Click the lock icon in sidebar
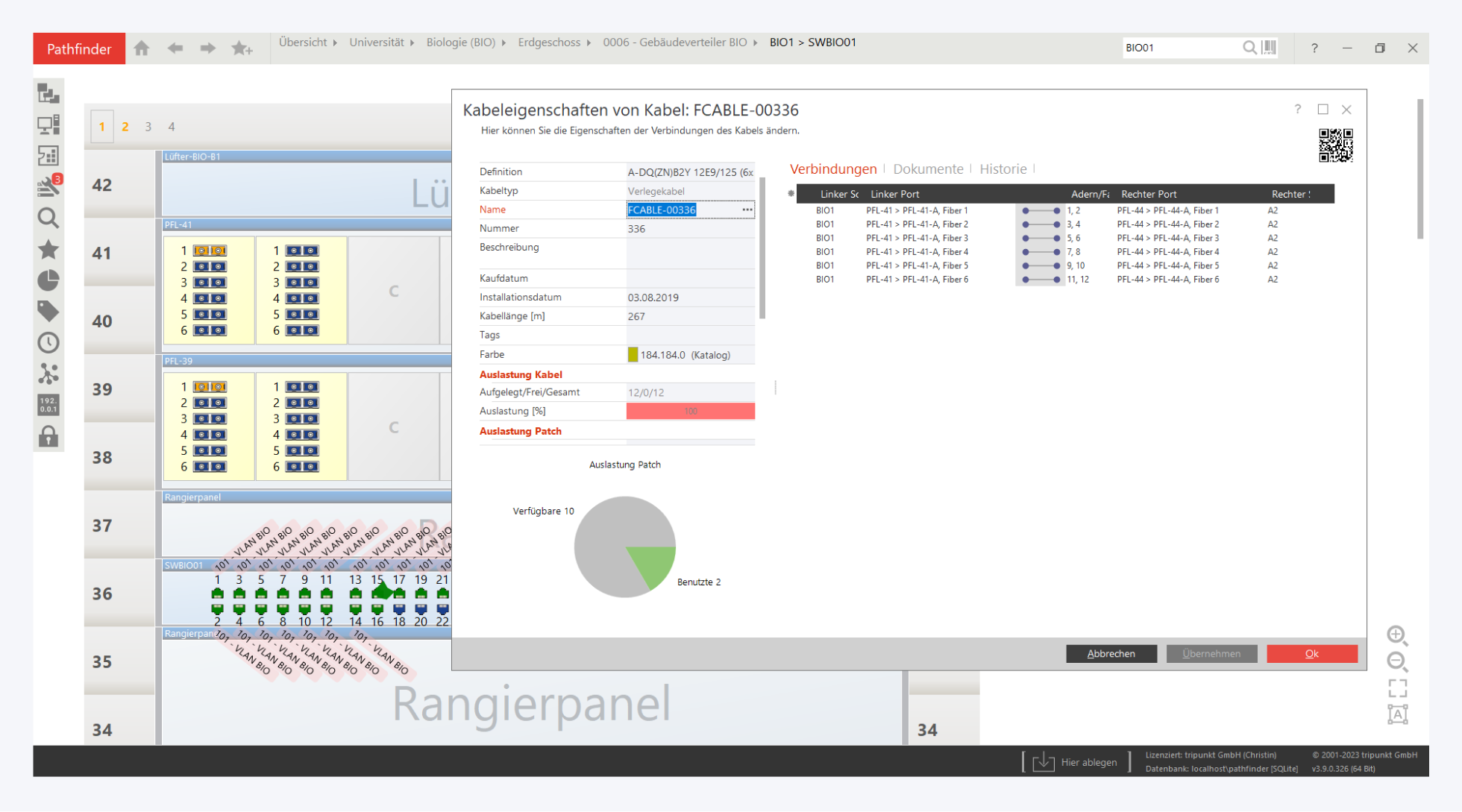This screenshot has height=812, width=1462. (x=48, y=436)
